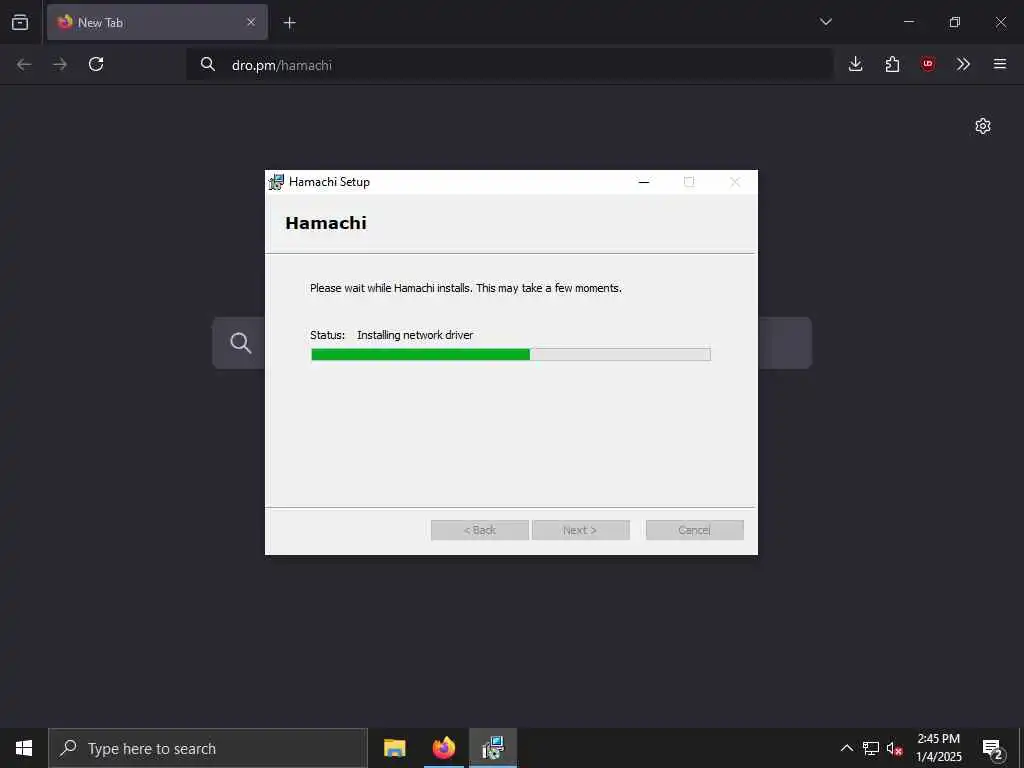Open new tab personalize gear settings
The image size is (1024, 768).
pos(983,126)
